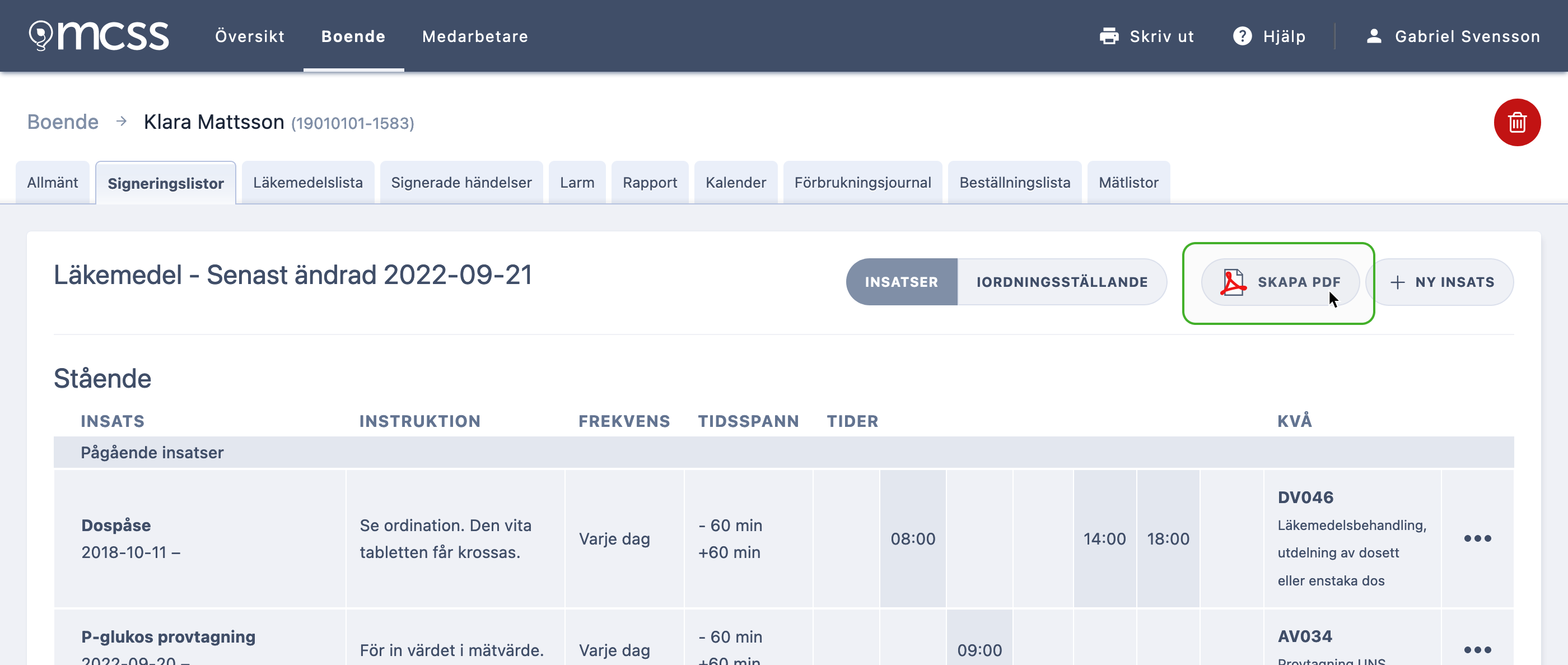Click the Tidsspann column header
This screenshot has width=1568, height=665.
coord(748,421)
